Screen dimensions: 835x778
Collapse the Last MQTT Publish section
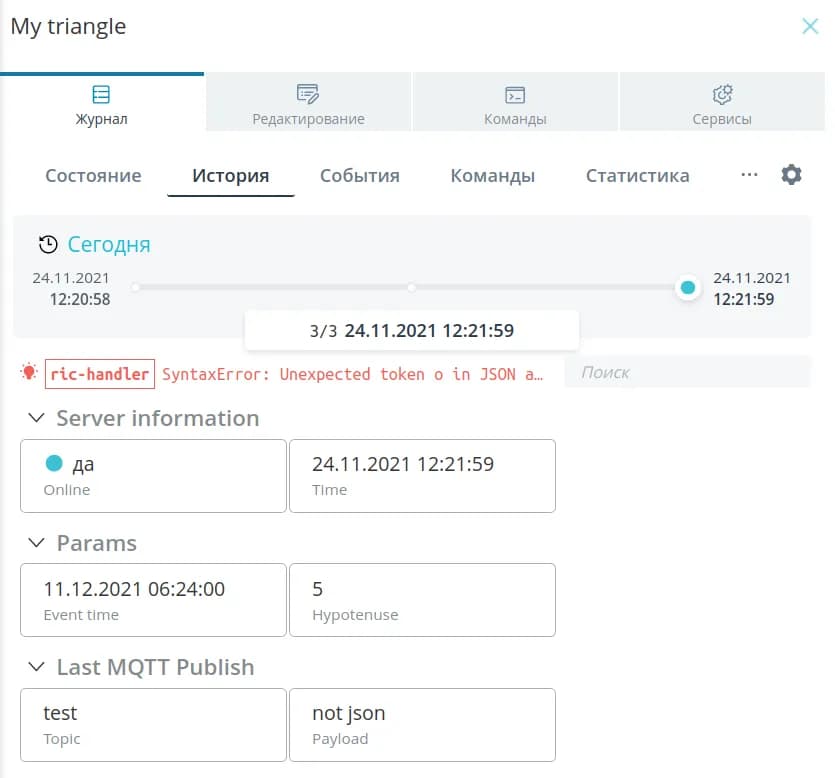coord(37,667)
